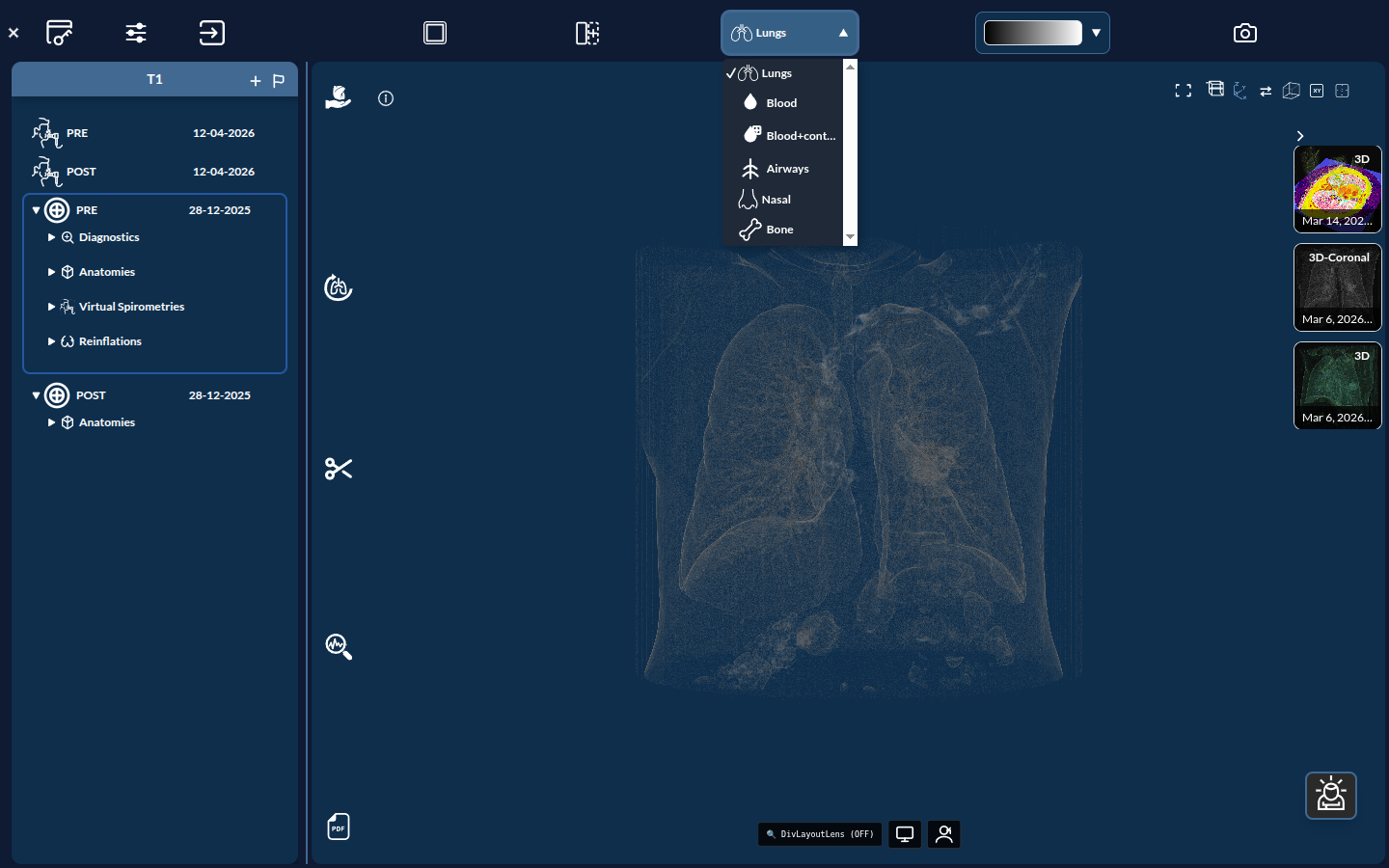Expand Anatomies under POST study
Screen dimensions: 1389x868
[x=51, y=422]
